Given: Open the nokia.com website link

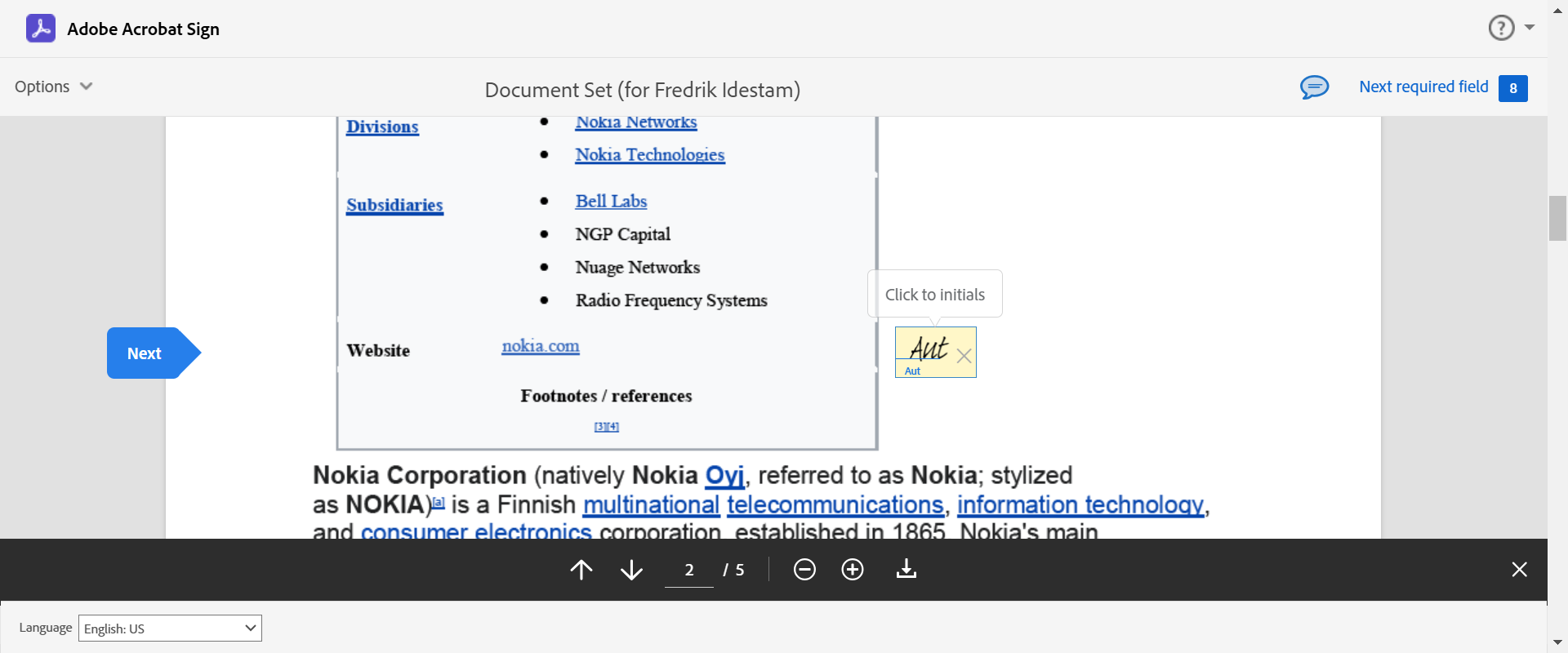Looking at the screenshot, I should pos(541,346).
